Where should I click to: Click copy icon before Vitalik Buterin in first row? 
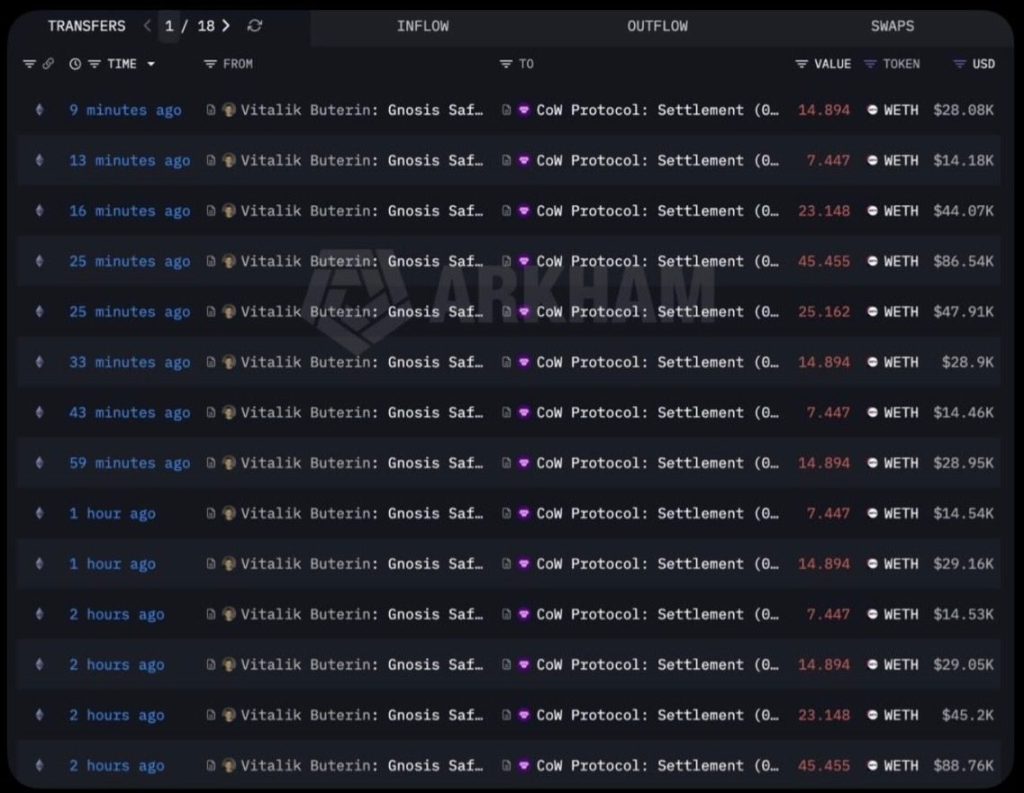(x=211, y=110)
